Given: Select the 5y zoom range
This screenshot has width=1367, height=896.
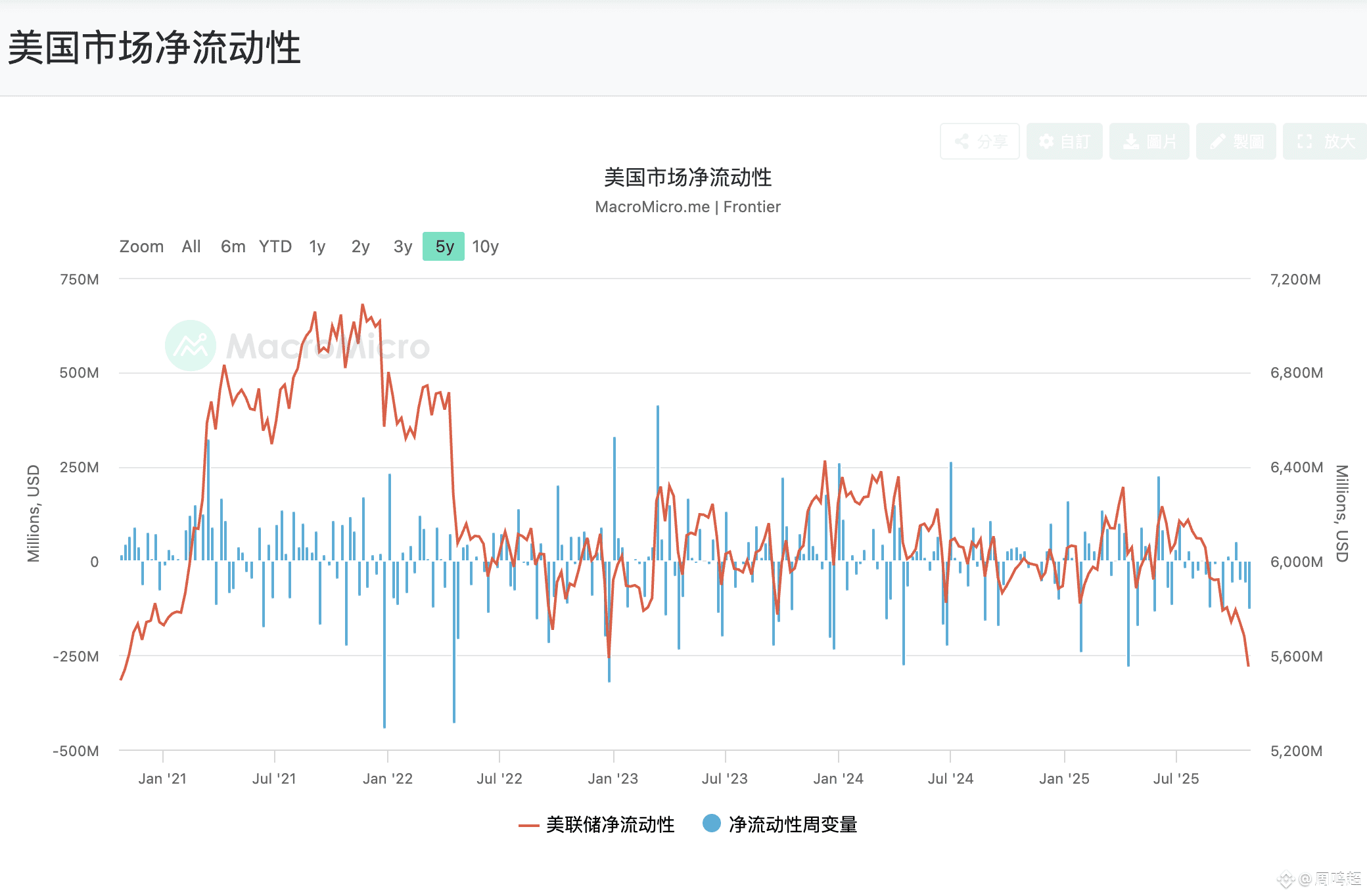Looking at the screenshot, I should pyautogui.click(x=444, y=246).
